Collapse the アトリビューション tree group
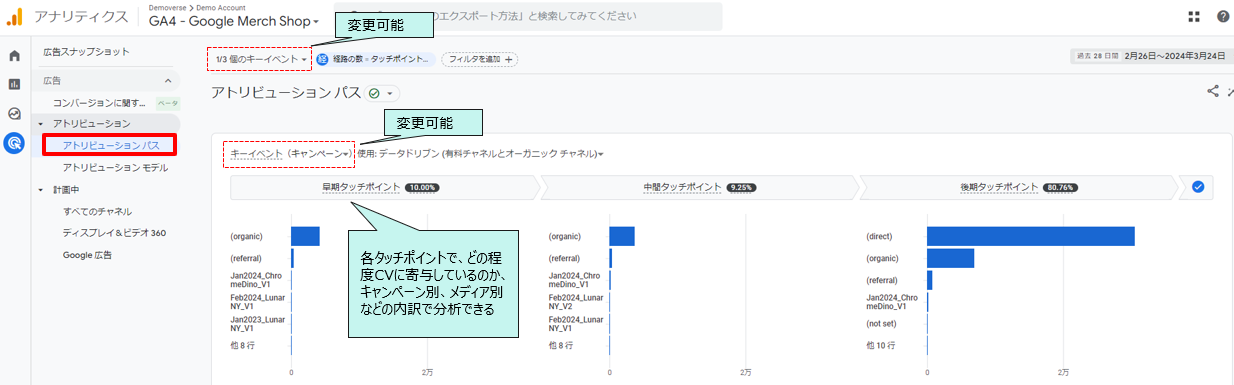The height and width of the screenshot is (385, 1234). pyautogui.click(x=41, y=123)
